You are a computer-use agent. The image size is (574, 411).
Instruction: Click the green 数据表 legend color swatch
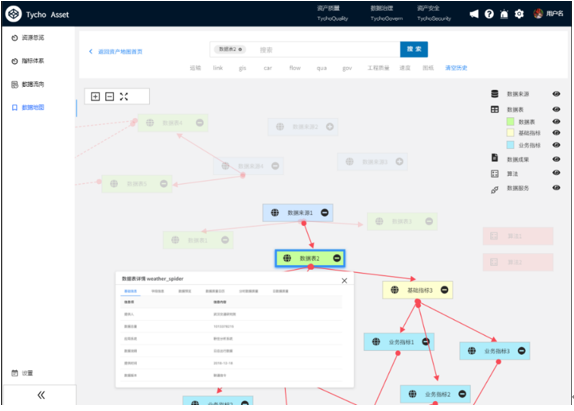pyautogui.click(x=510, y=122)
